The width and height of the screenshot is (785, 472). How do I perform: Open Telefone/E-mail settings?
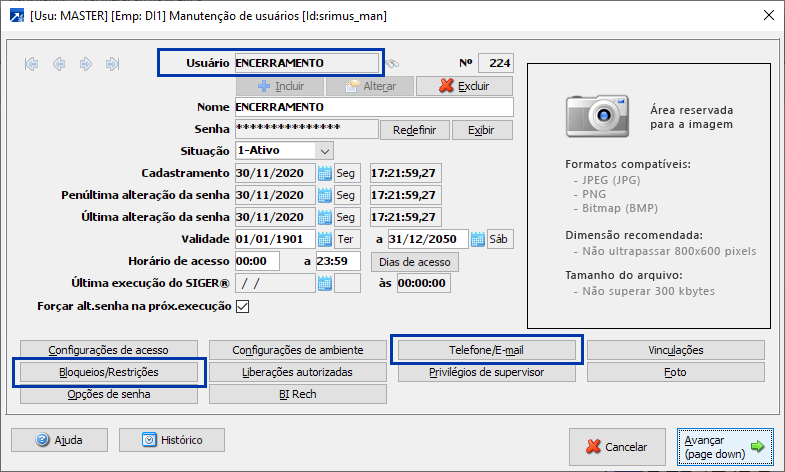click(487, 350)
